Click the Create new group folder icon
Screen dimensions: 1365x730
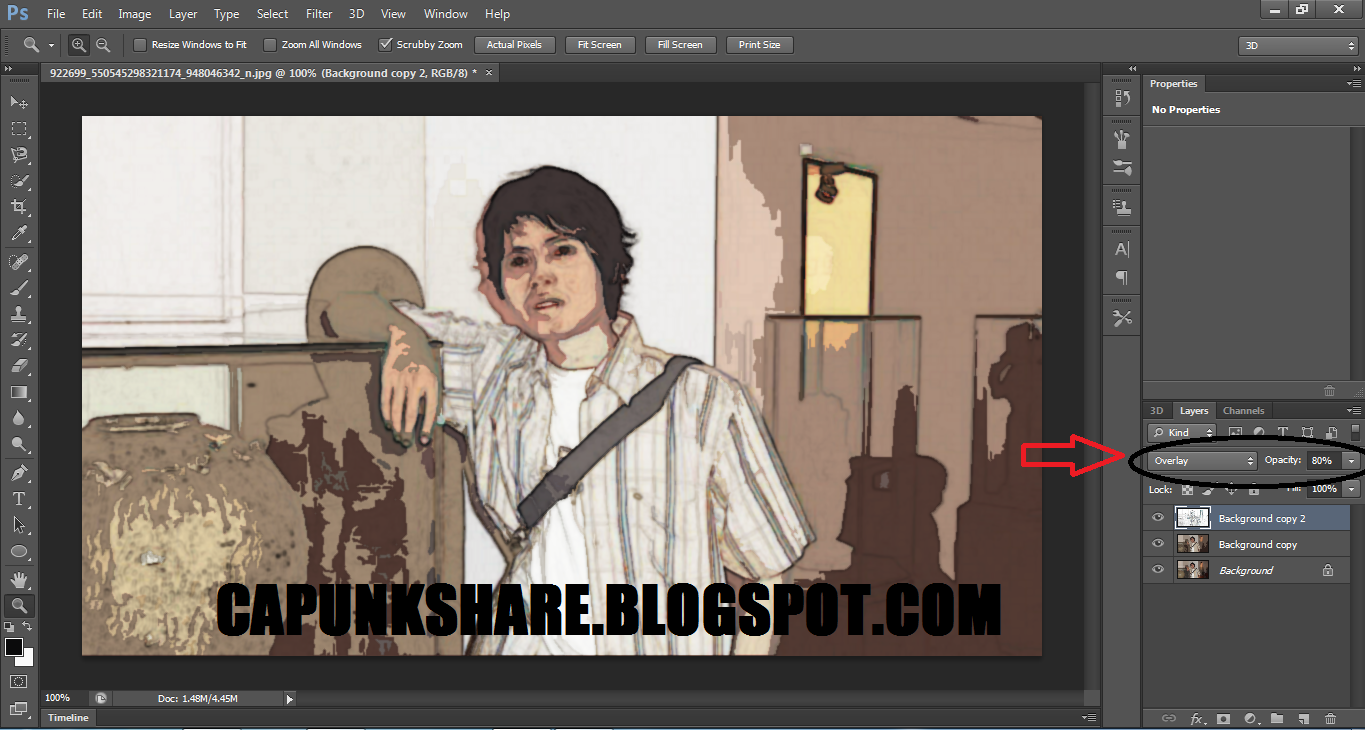click(x=1277, y=718)
